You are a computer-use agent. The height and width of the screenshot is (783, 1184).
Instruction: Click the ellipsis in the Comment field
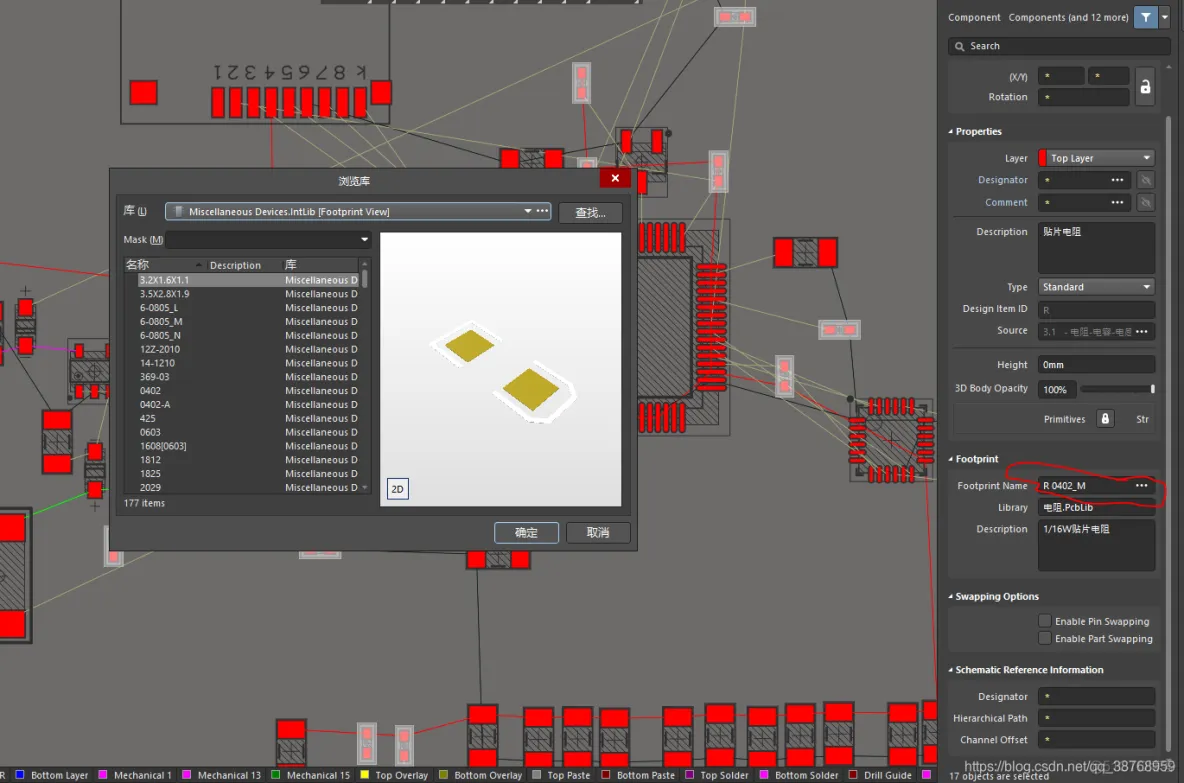point(1117,203)
